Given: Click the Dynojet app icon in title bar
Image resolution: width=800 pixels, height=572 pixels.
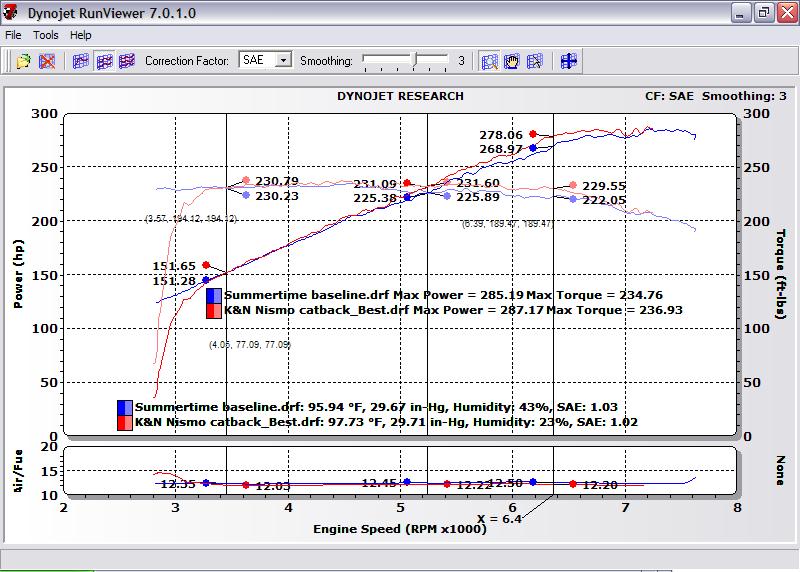Looking at the screenshot, I should point(10,12).
